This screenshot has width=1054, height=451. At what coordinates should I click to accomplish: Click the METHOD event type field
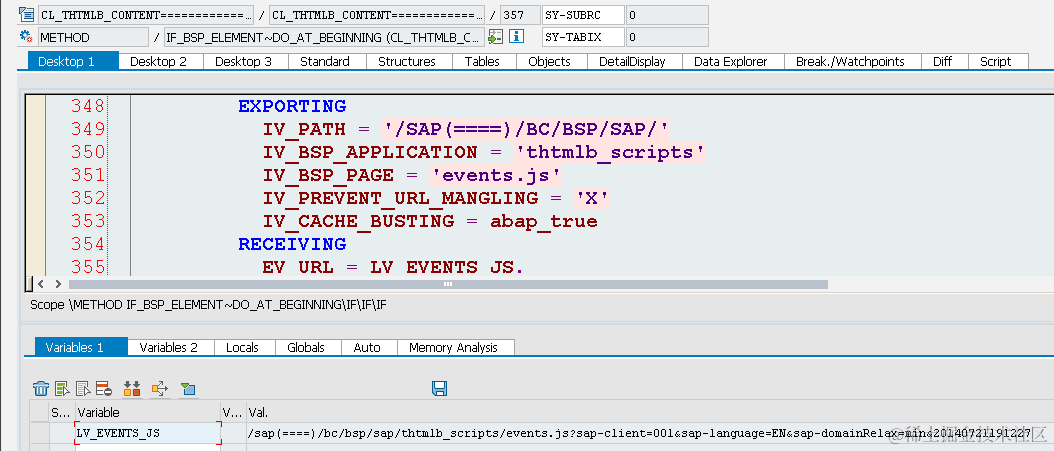click(x=93, y=37)
